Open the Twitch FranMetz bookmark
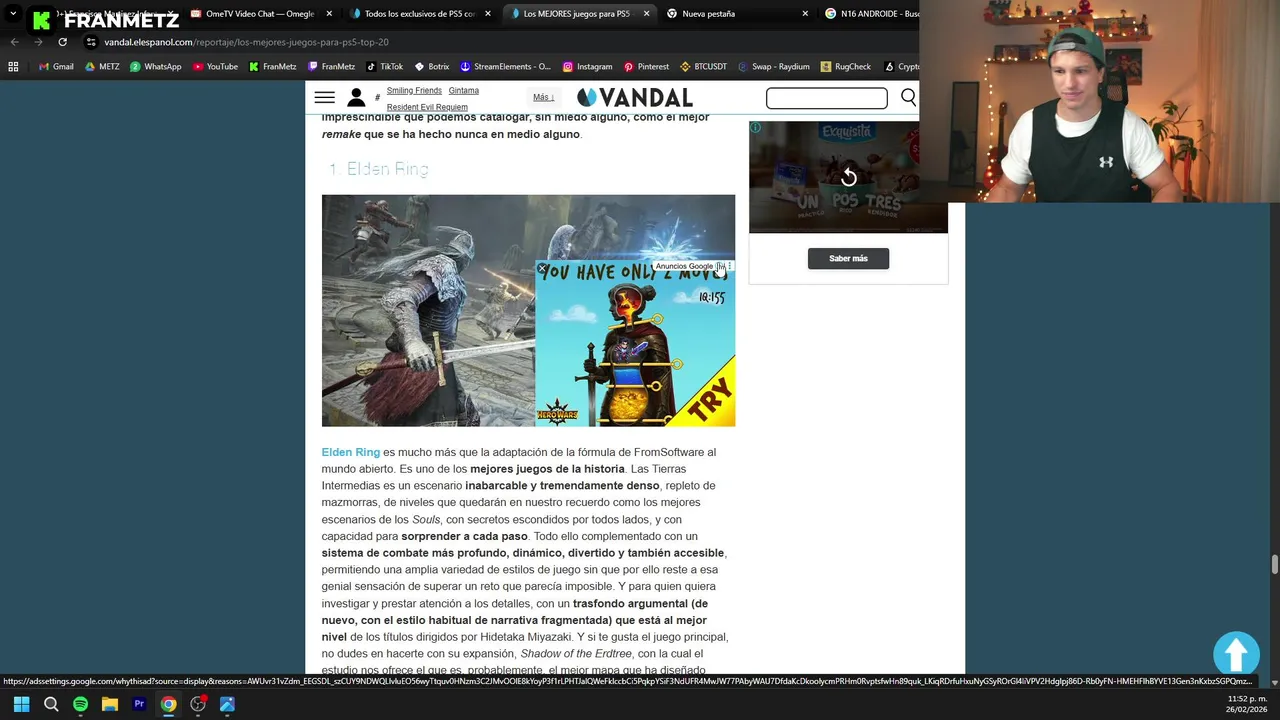 [331, 67]
